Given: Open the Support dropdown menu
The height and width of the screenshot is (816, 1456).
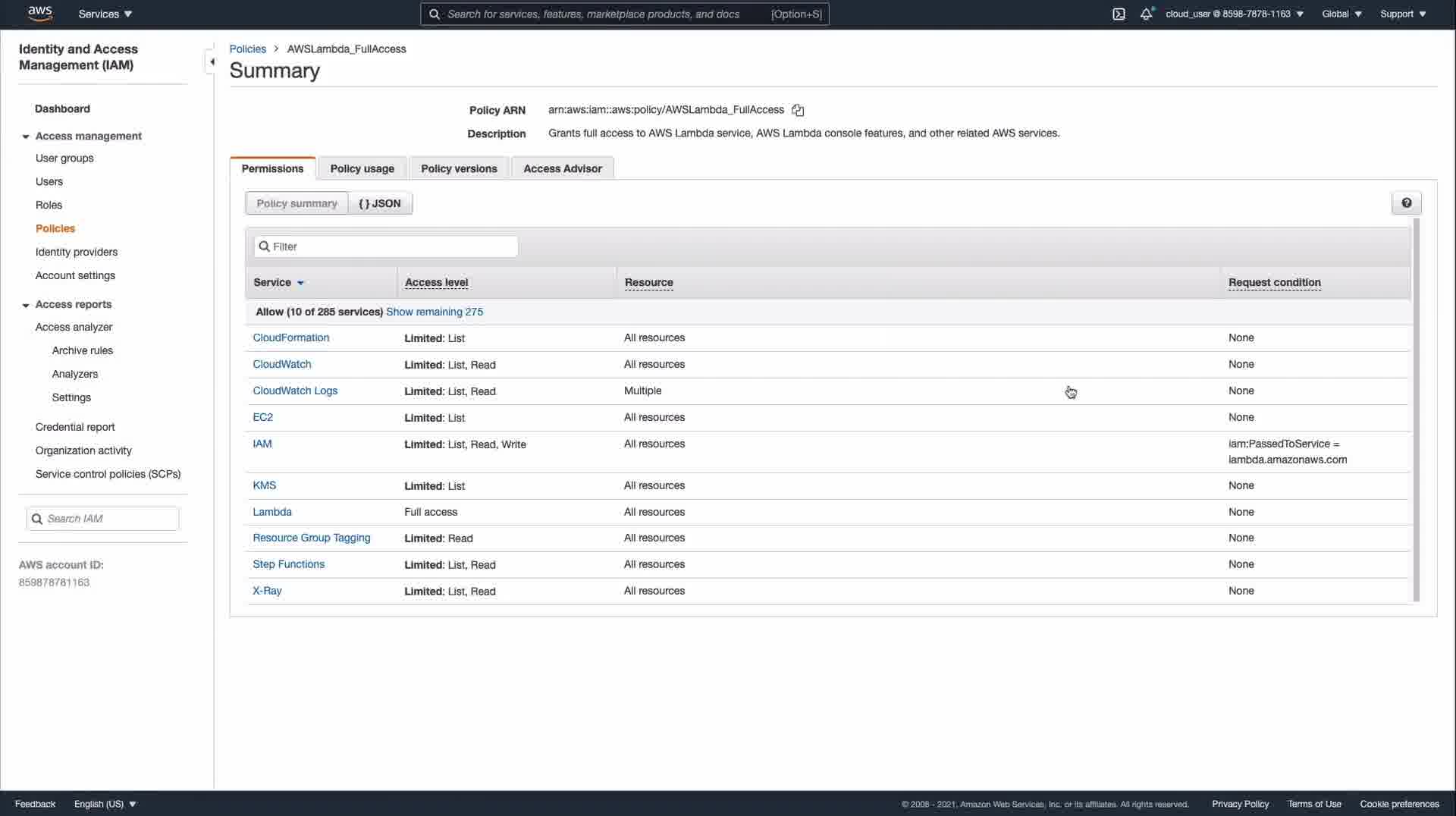Looking at the screenshot, I should pos(1403,14).
